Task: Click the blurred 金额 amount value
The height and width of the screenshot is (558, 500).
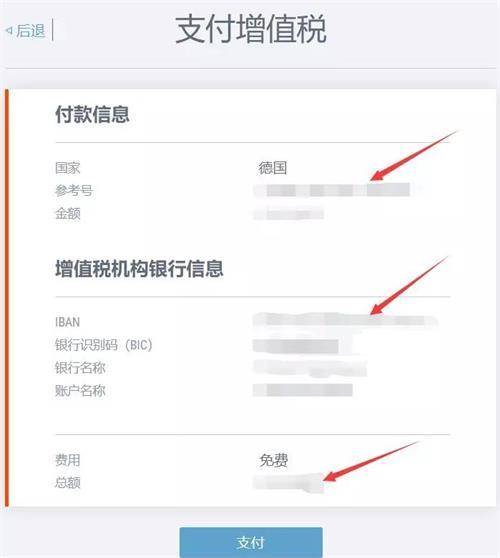Action: point(288,214)
